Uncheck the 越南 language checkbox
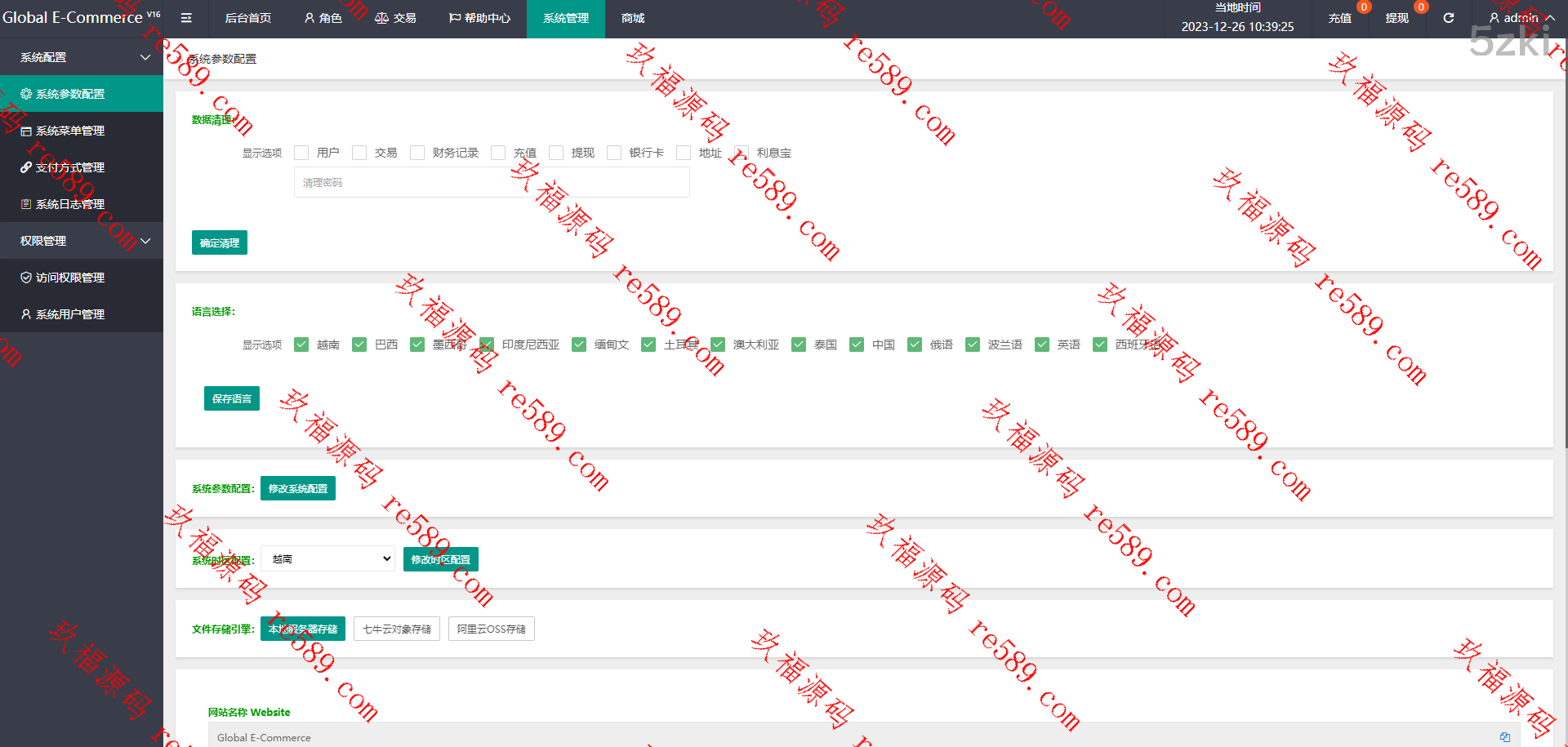This screenshot has width=1568, height=747. [x=301, y=345]
